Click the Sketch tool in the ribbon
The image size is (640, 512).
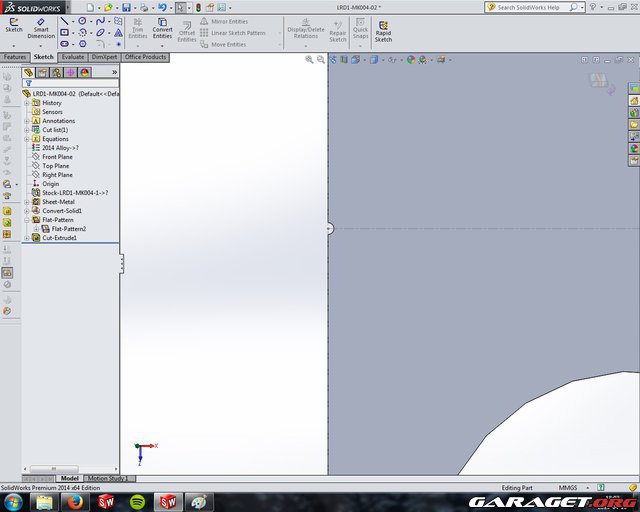coord(14,24)
